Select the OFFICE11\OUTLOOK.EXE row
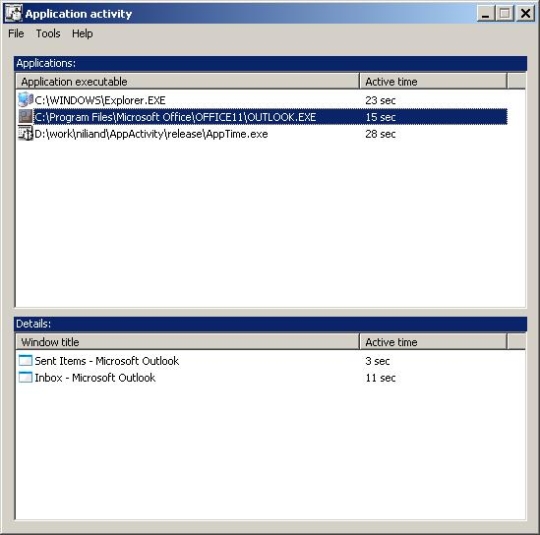 262,117
